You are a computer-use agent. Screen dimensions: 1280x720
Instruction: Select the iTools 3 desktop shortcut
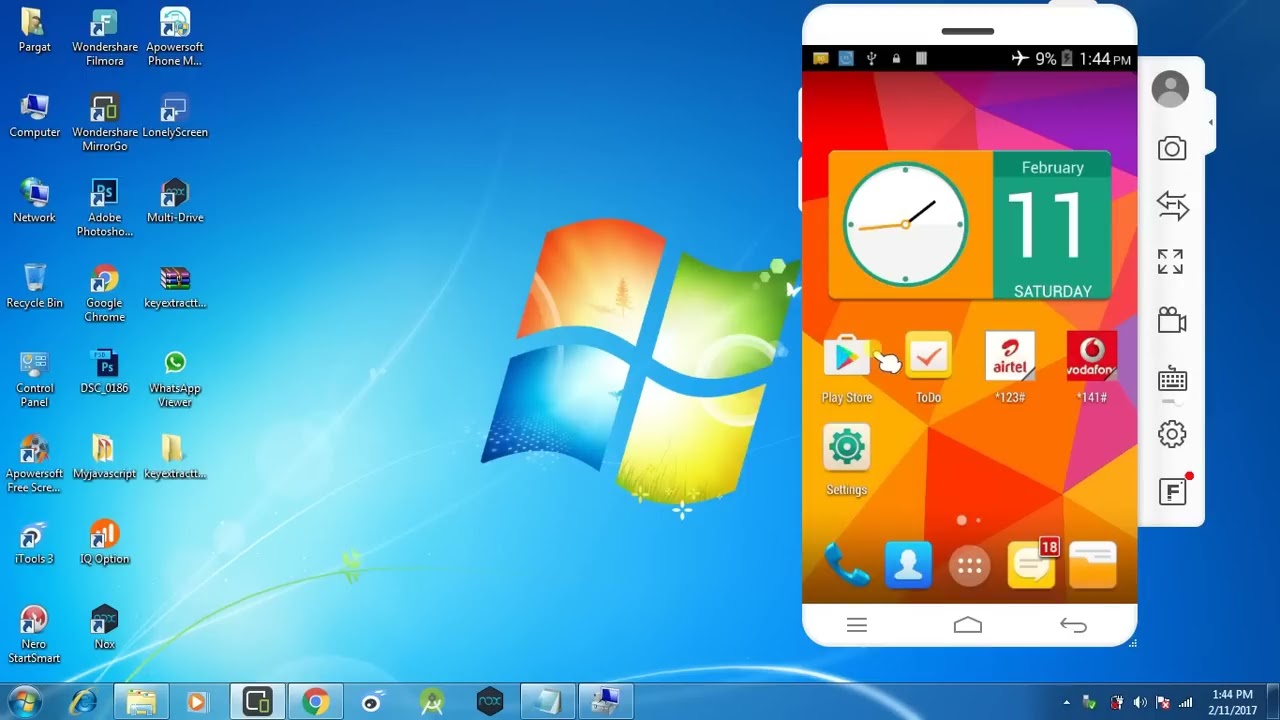(34, 542)
